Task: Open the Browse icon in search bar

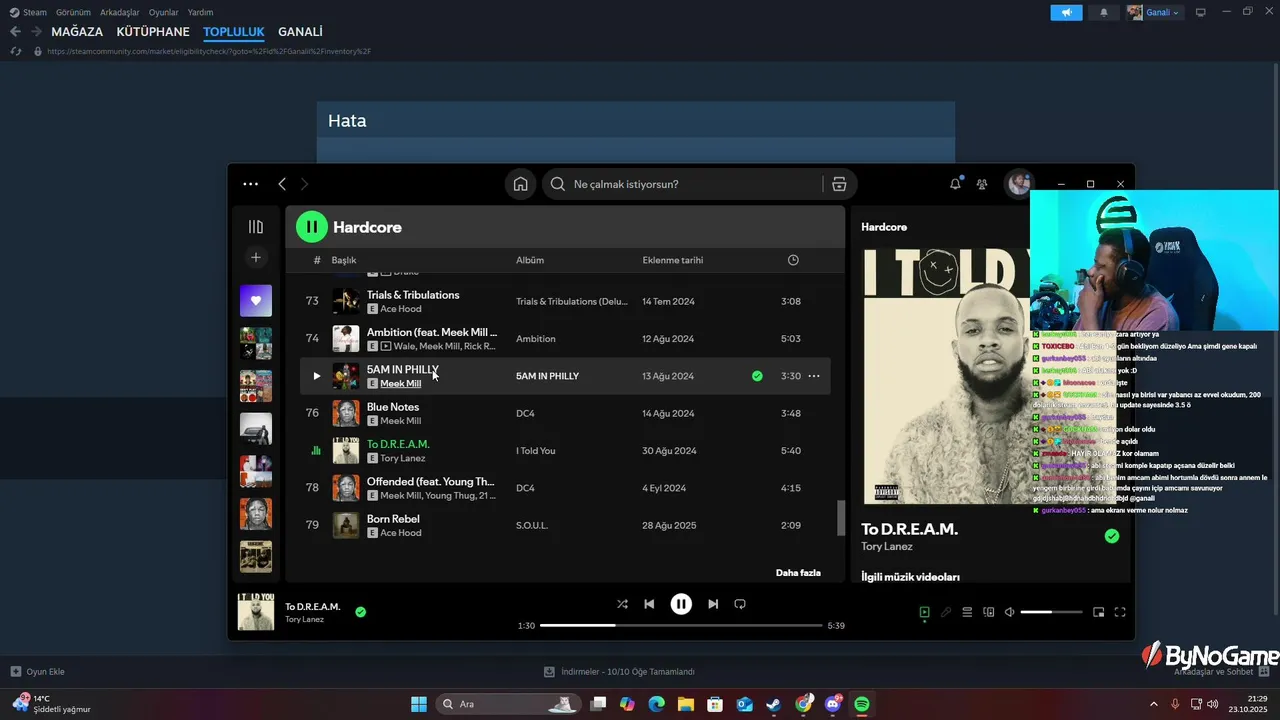Action: [x=839, y=184]
